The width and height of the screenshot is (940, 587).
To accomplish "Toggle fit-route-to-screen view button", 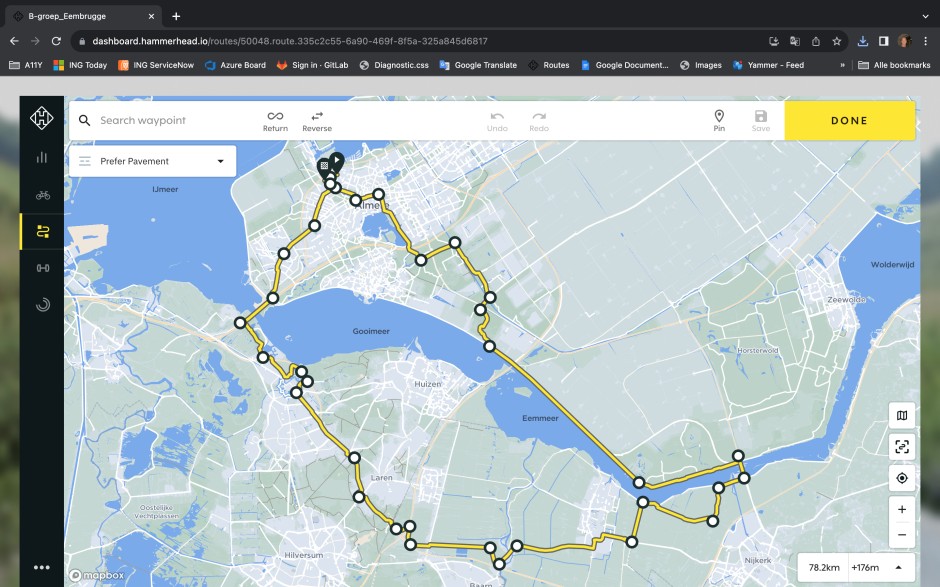I will (902, 447).
